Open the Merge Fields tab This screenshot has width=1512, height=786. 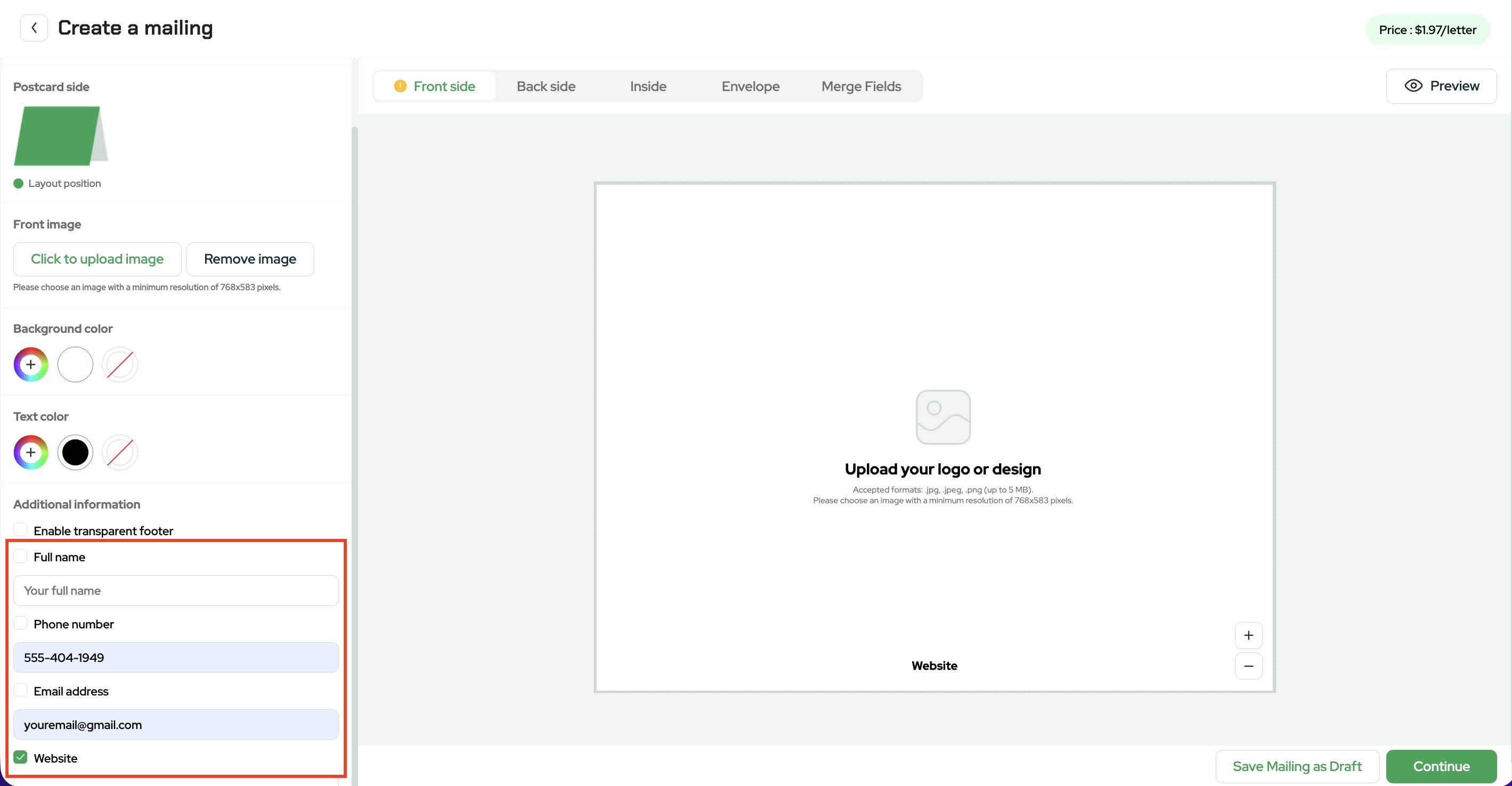861,86
